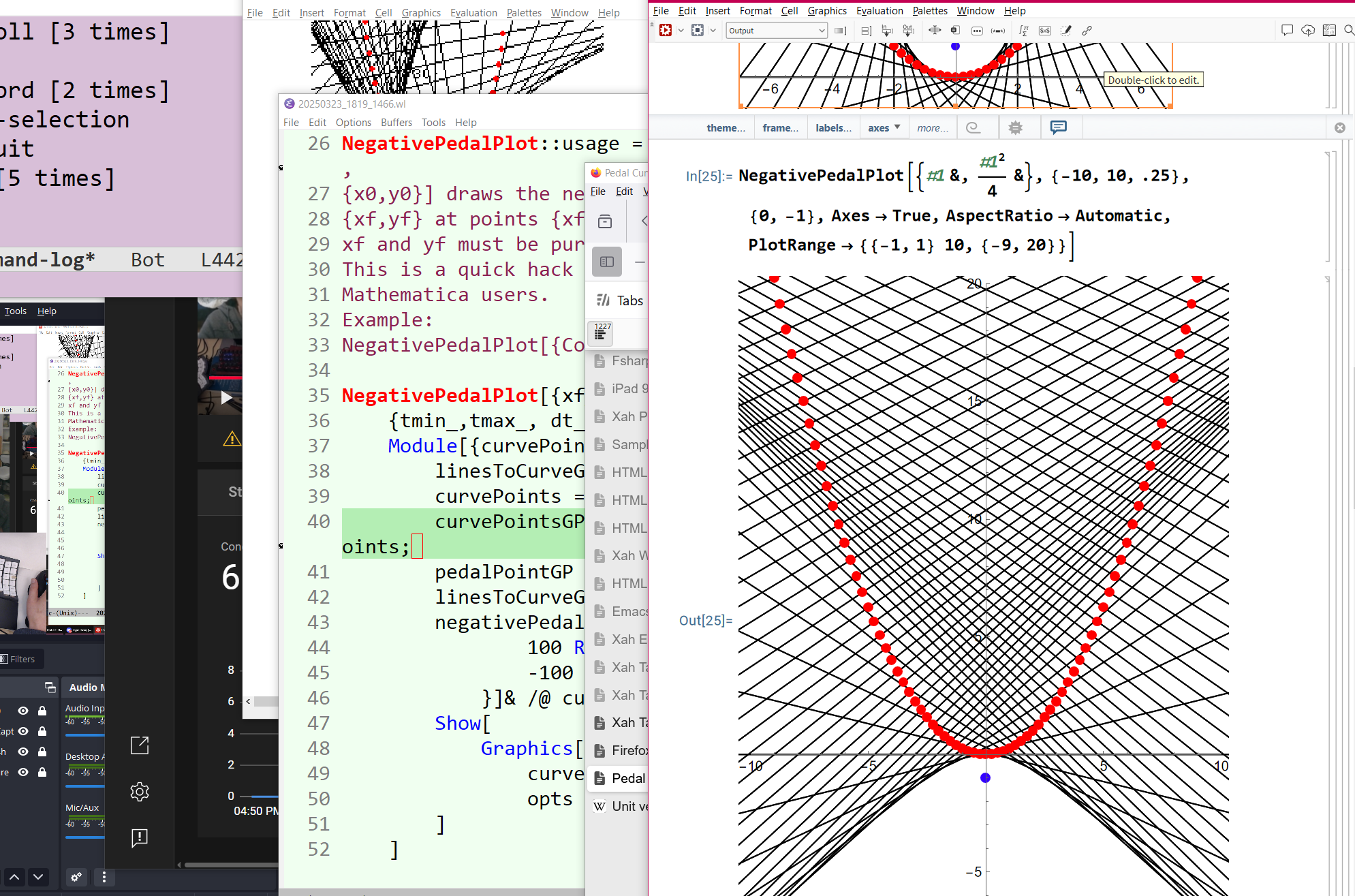
Task: Open the Evaluation menu in the right-hand notebook window
Action: click(879, 10)
